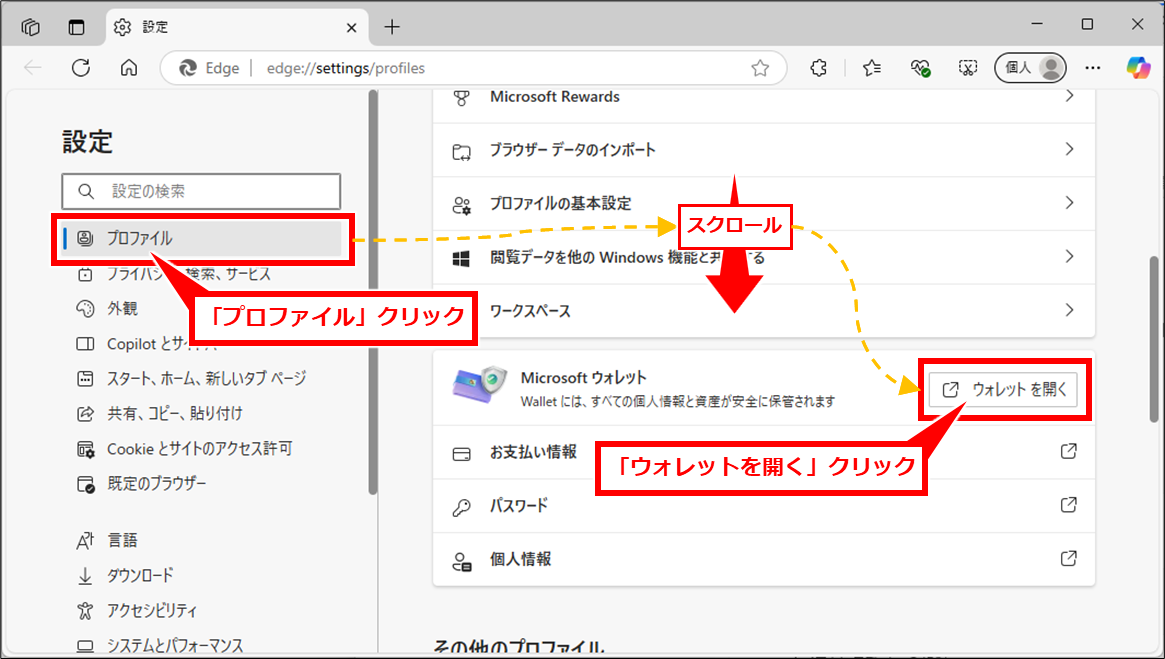Click the Copilot icon in the toolbar
The width and height of the screenshot is (1165, 659).
[x=1138, y=68]
